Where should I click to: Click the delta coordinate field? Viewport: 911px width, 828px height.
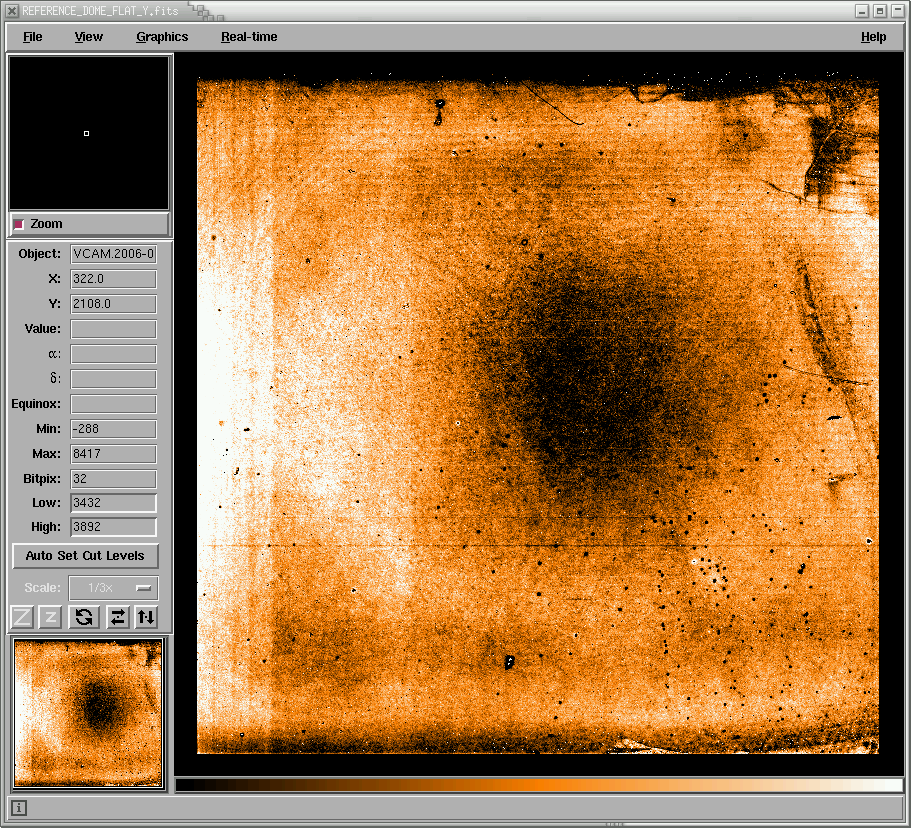click(113, 379)
